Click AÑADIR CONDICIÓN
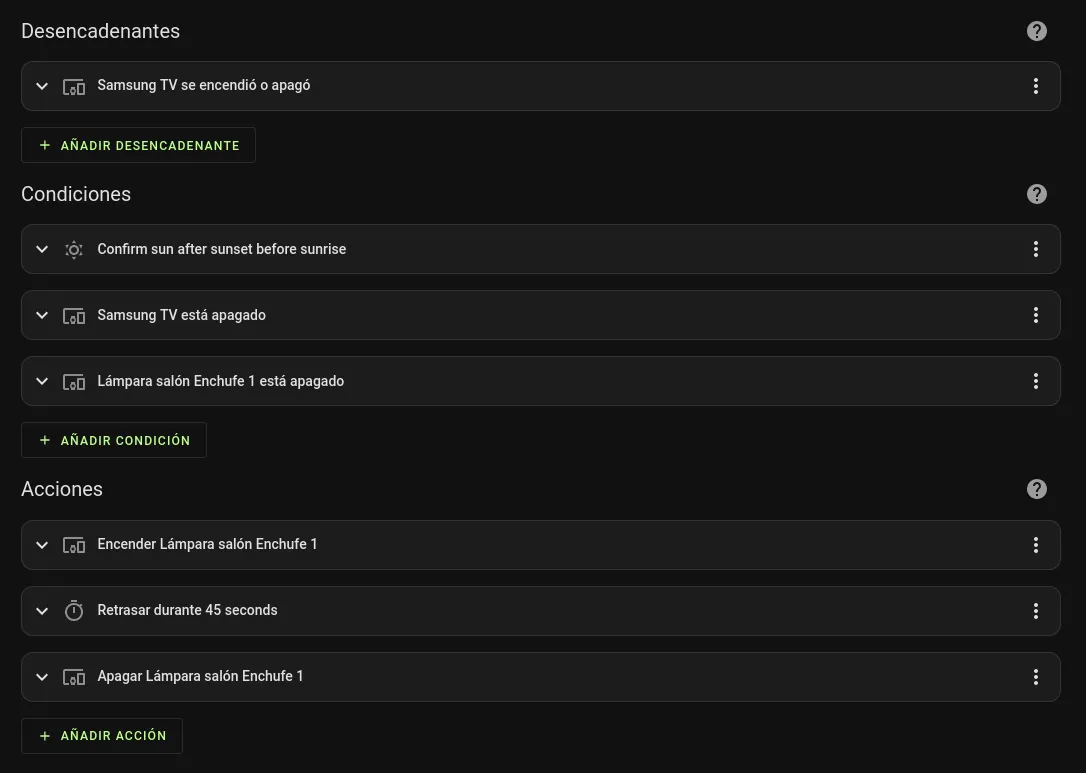The height and width of the screenshot is (773, 1086). (113, 439)
